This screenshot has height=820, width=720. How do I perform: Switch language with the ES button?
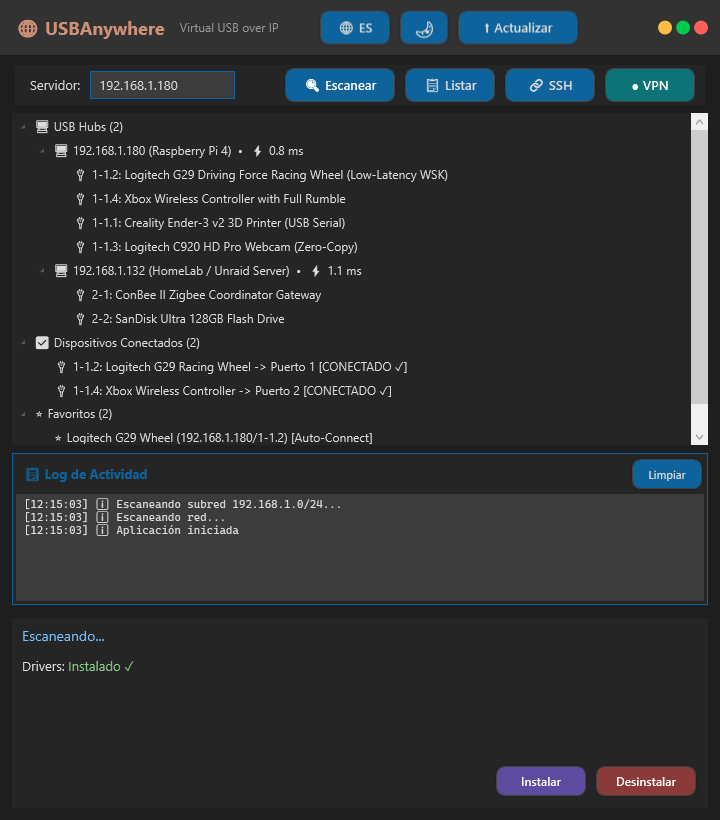pyautogui.click(x=355, y=28)
